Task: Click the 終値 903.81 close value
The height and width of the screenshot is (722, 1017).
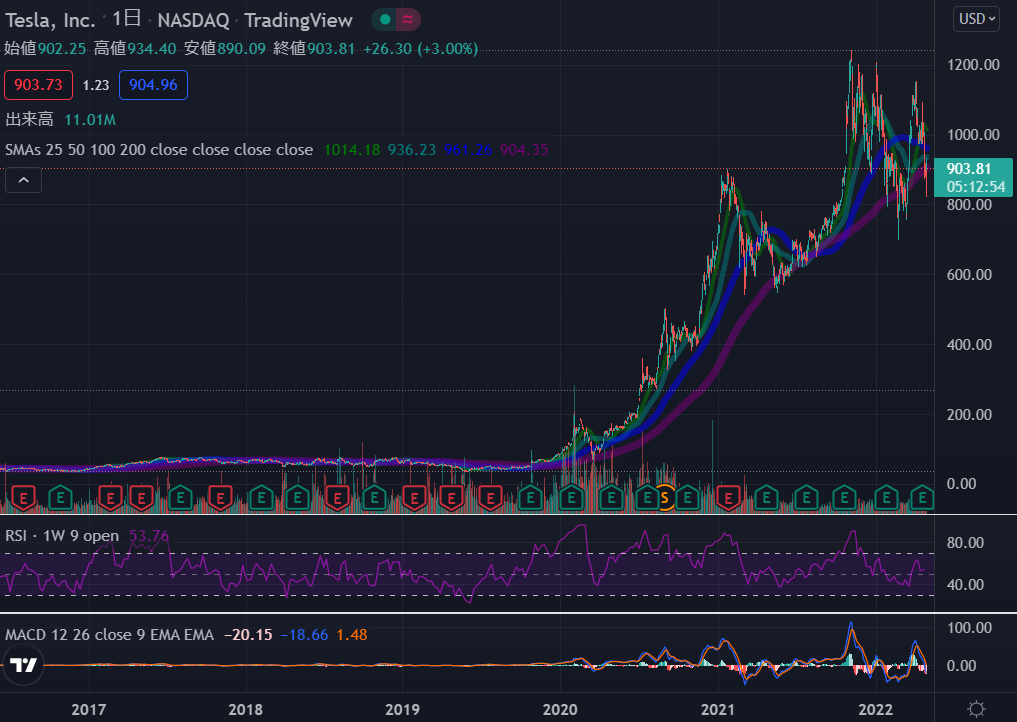Action: point(314,49)
